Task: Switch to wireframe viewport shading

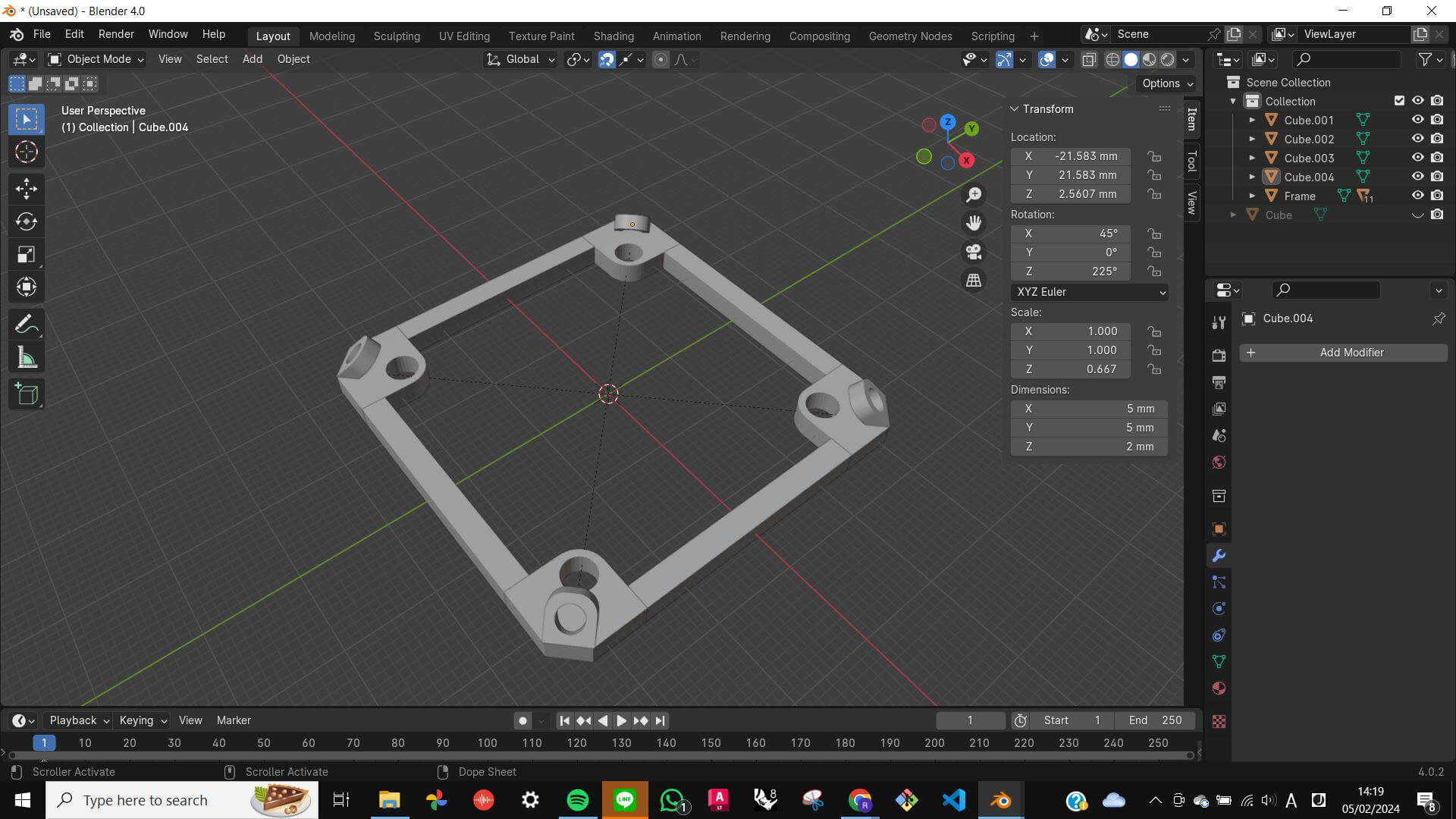Action: [1112, 59]
